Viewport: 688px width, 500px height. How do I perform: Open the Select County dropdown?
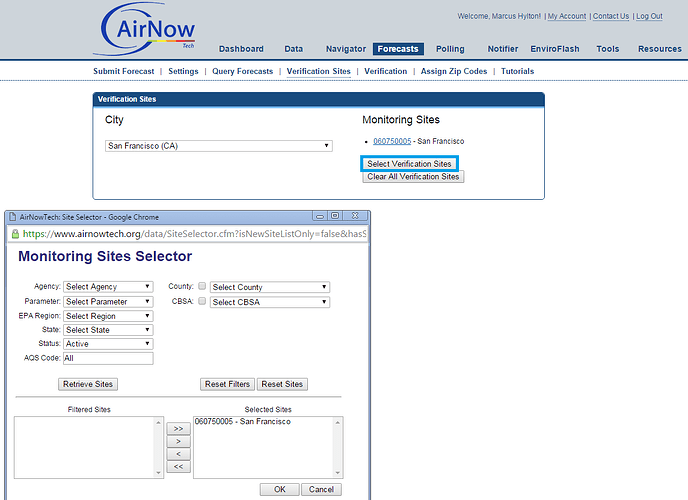pyautogui.click(x=270, y=287)
